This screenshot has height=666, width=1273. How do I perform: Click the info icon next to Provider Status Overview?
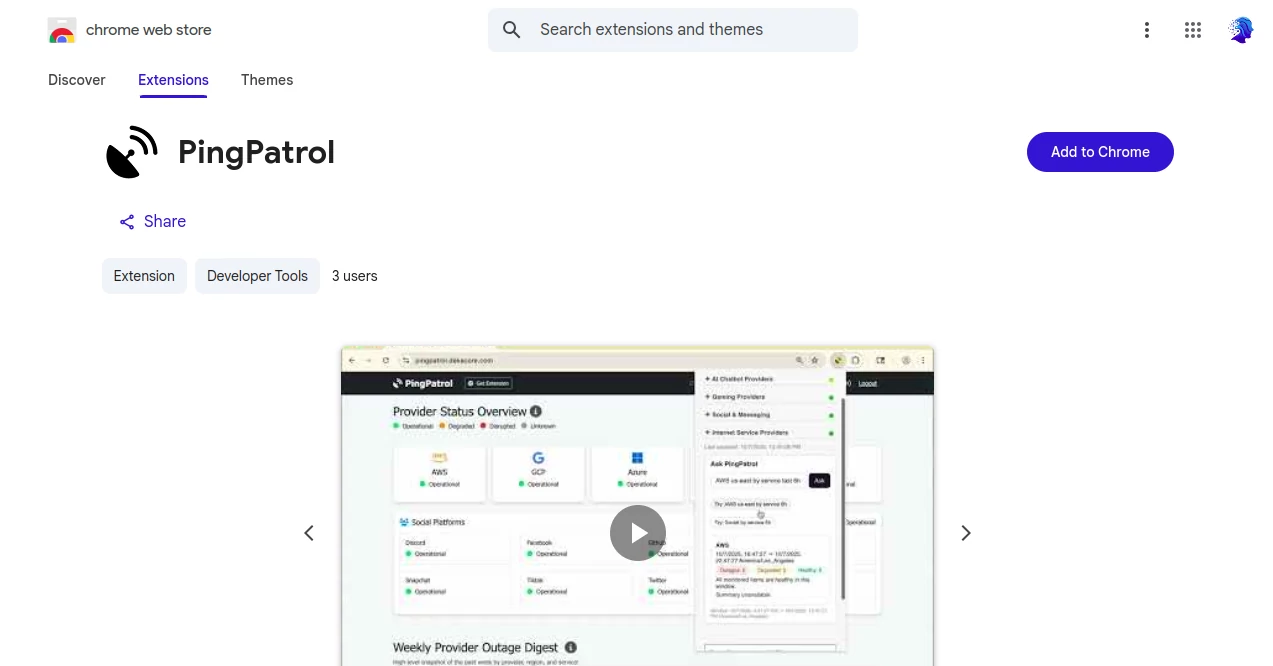(x=536, y=411)
